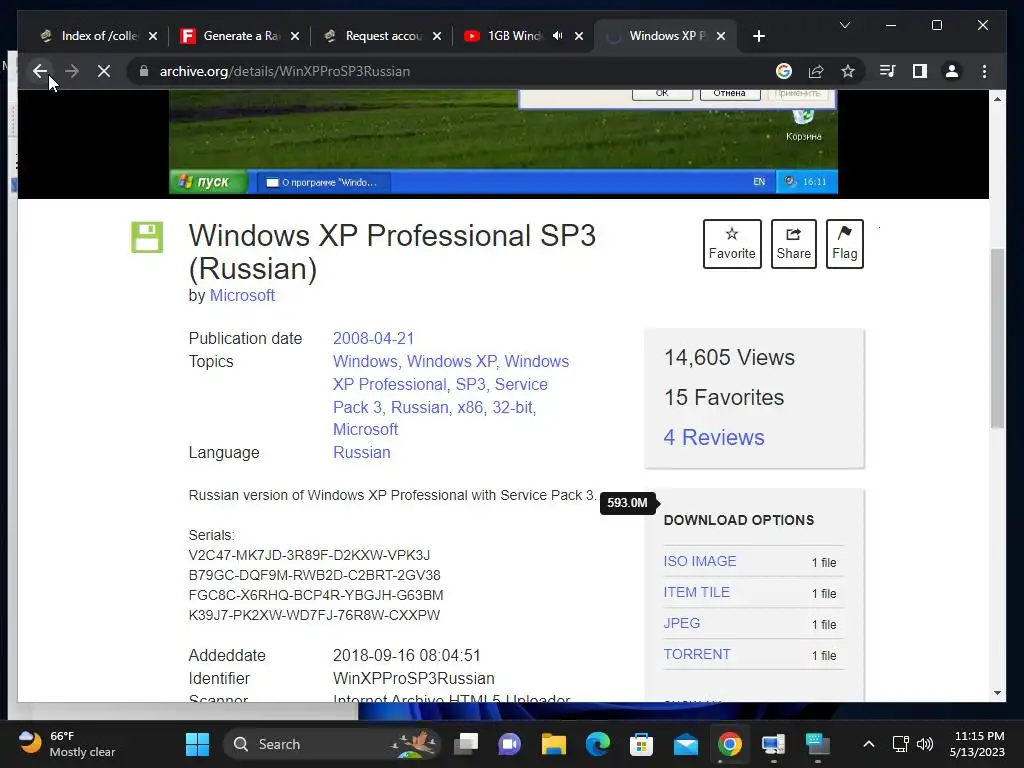The image size is (1024, 768).
Task: Open 32-bit topic link
Action: click(x=513, y=407)
